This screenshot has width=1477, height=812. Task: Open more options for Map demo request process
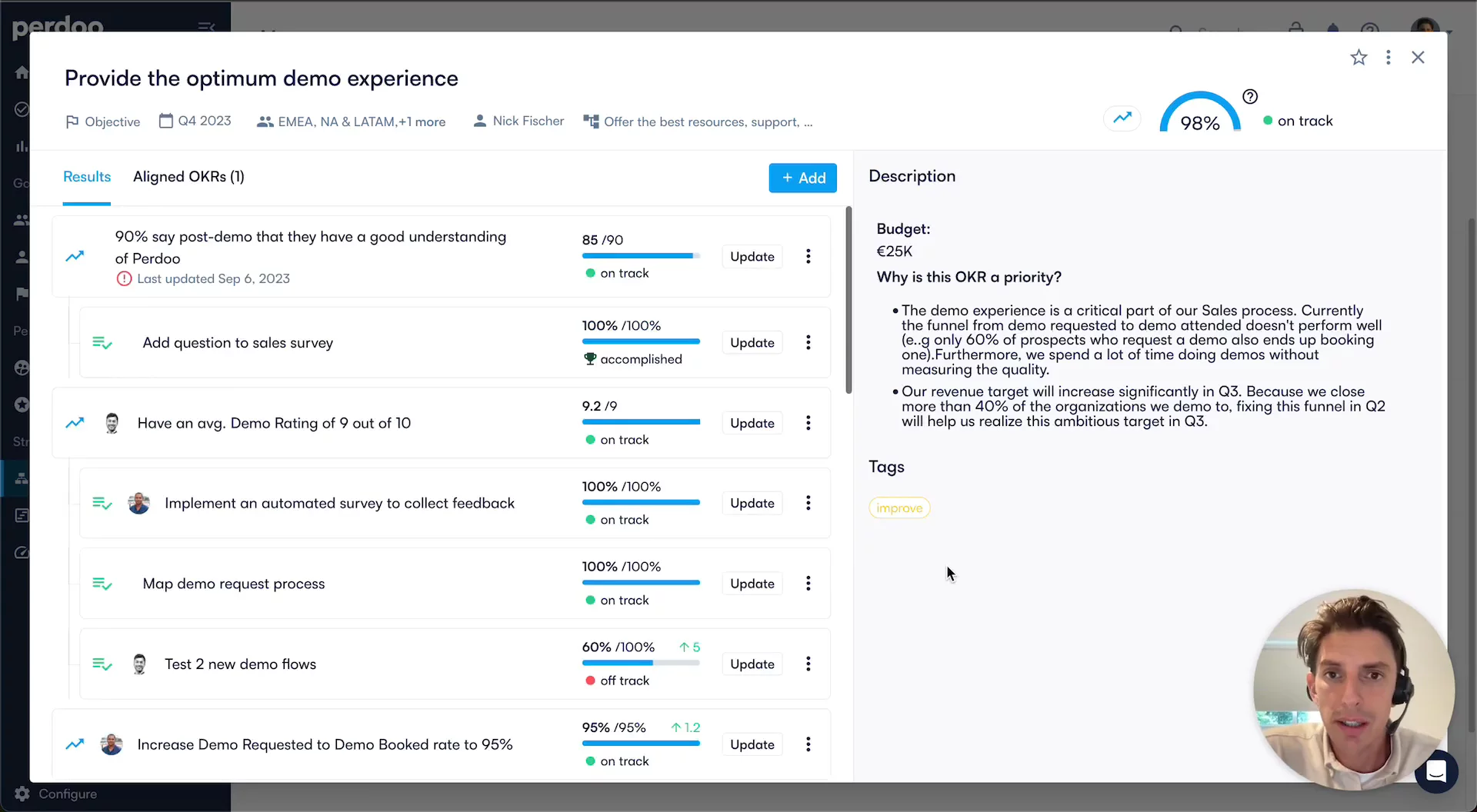click(808, 584)
